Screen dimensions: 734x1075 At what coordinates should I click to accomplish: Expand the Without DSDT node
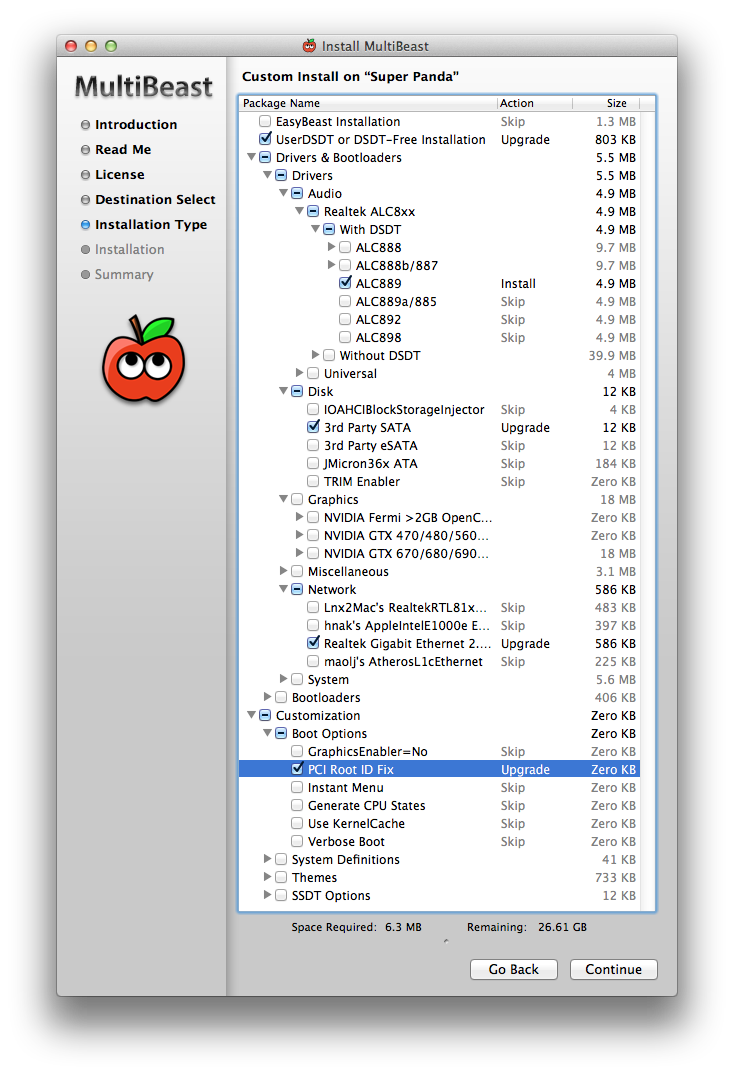(316, 355)
